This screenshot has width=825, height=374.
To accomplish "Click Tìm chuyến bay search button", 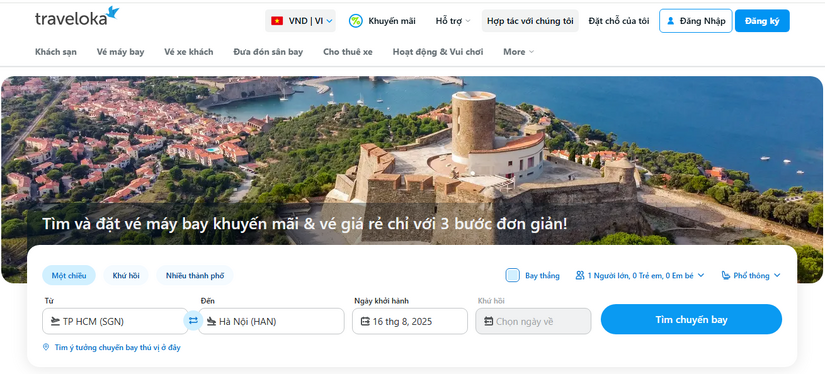I will click(x=691, y=319).
